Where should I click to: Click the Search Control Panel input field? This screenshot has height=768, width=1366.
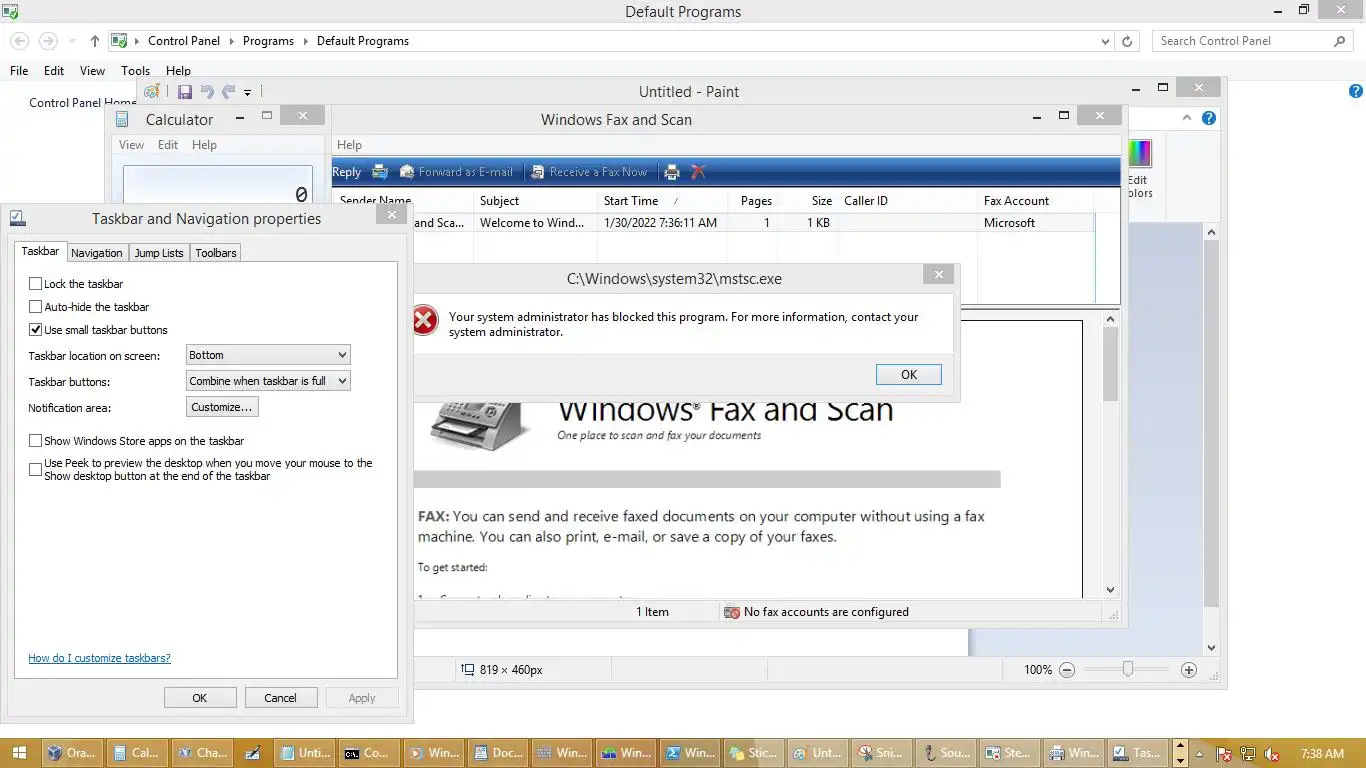coord(1242,41)
